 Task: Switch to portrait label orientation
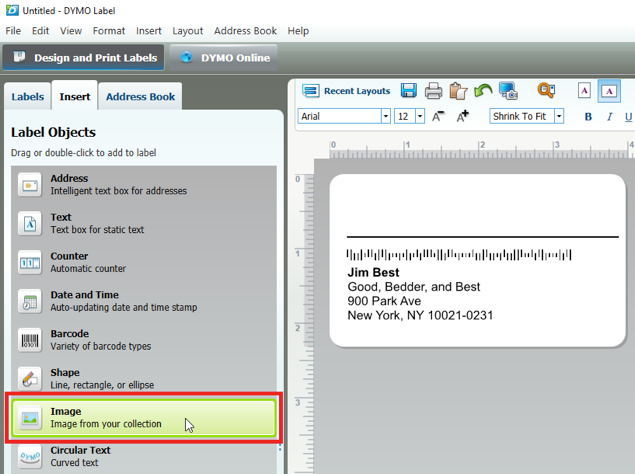tap(584, 91)
